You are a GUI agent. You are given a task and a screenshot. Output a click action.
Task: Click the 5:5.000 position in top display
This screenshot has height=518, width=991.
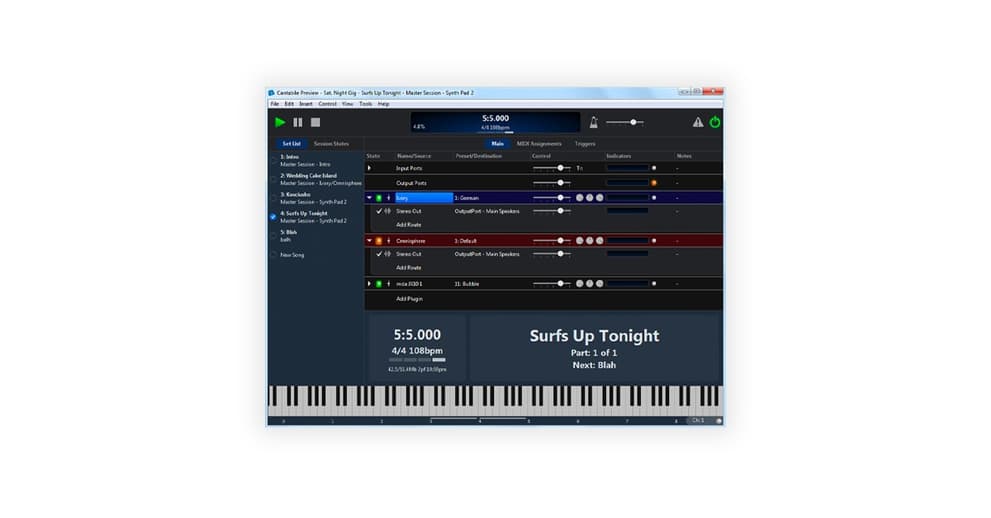tap(496, 118)
